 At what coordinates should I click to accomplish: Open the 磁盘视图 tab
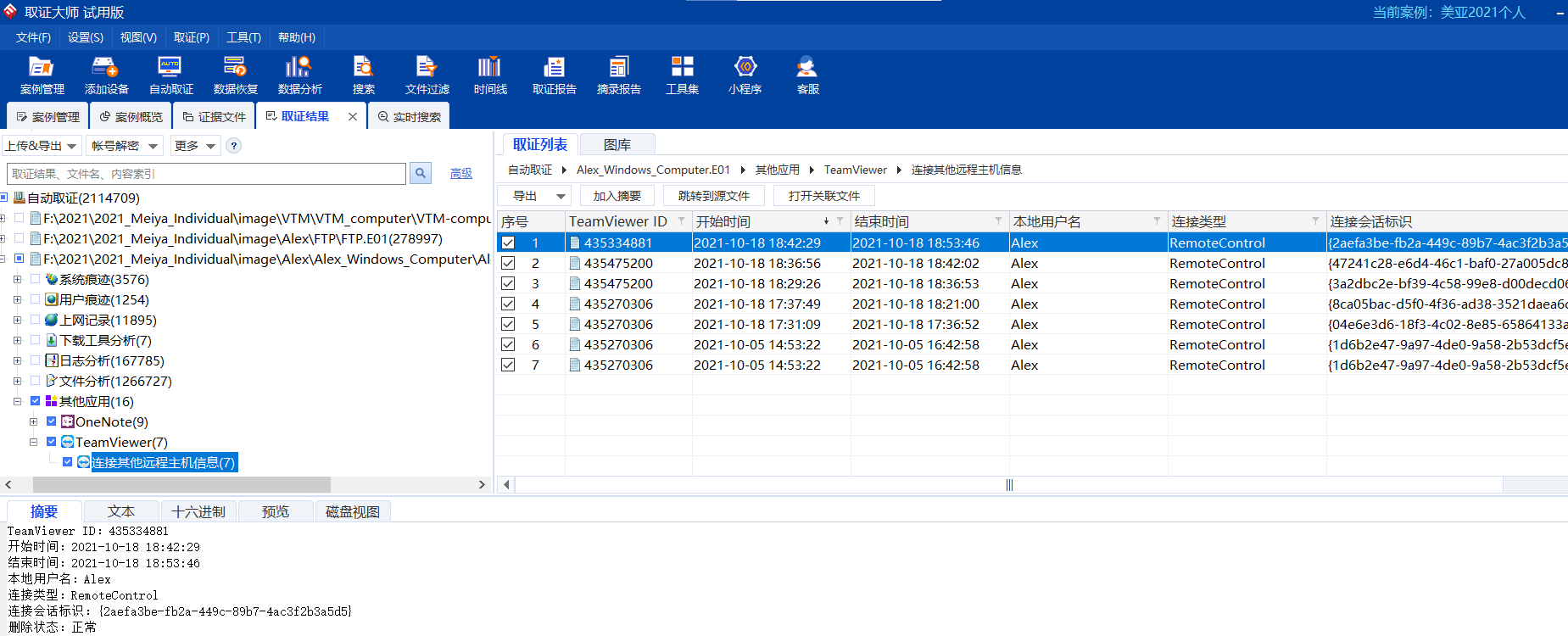tap(352, 511)
